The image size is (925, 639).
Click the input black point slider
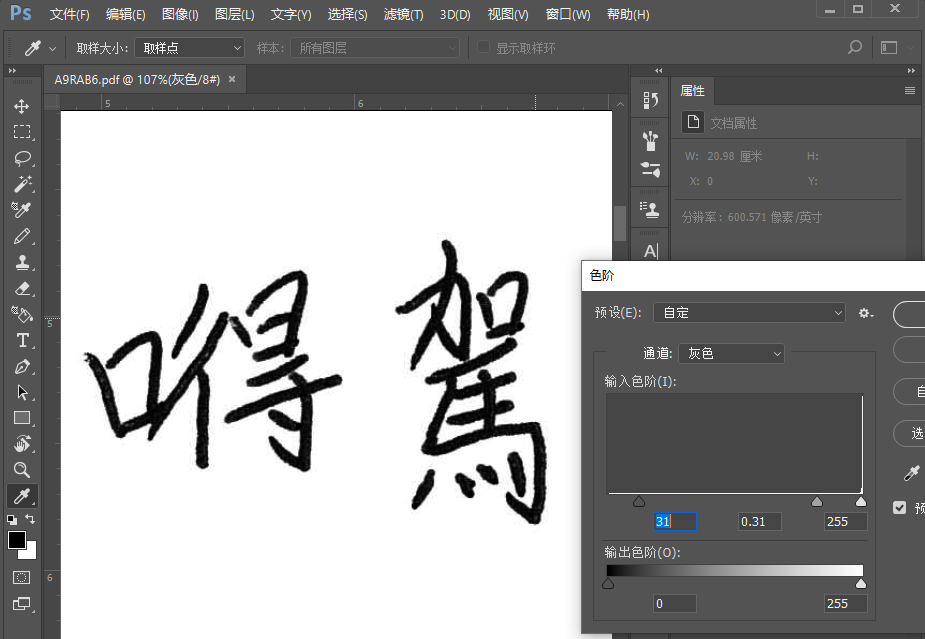point(639,502)
